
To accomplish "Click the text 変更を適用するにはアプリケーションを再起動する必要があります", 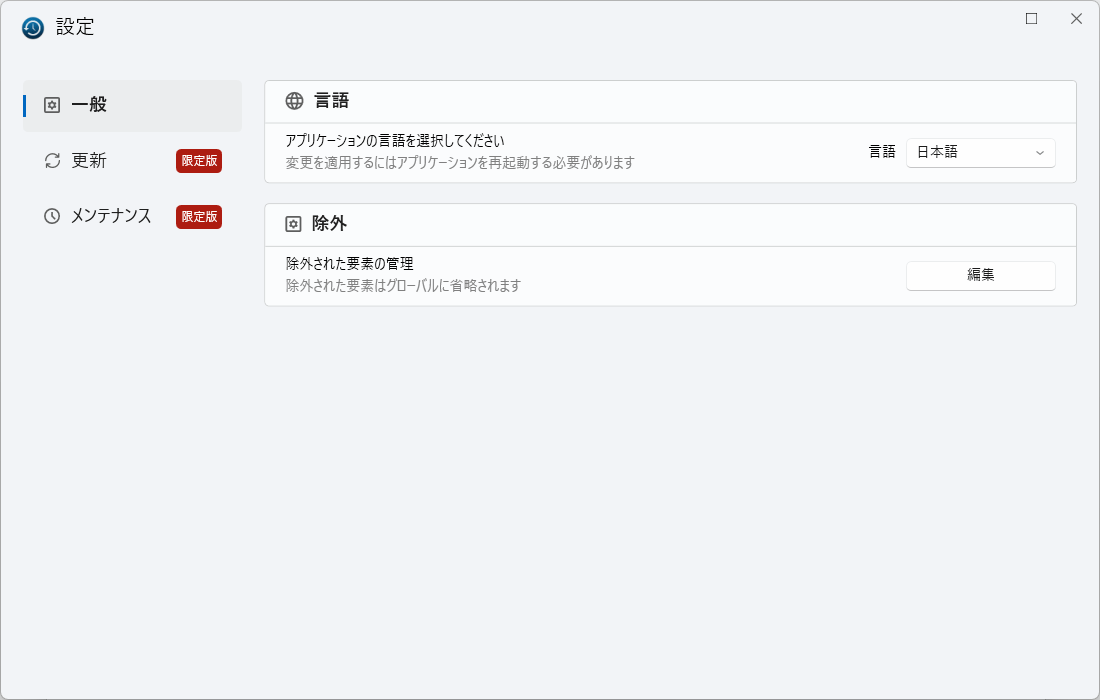I will tap(460, 163).
